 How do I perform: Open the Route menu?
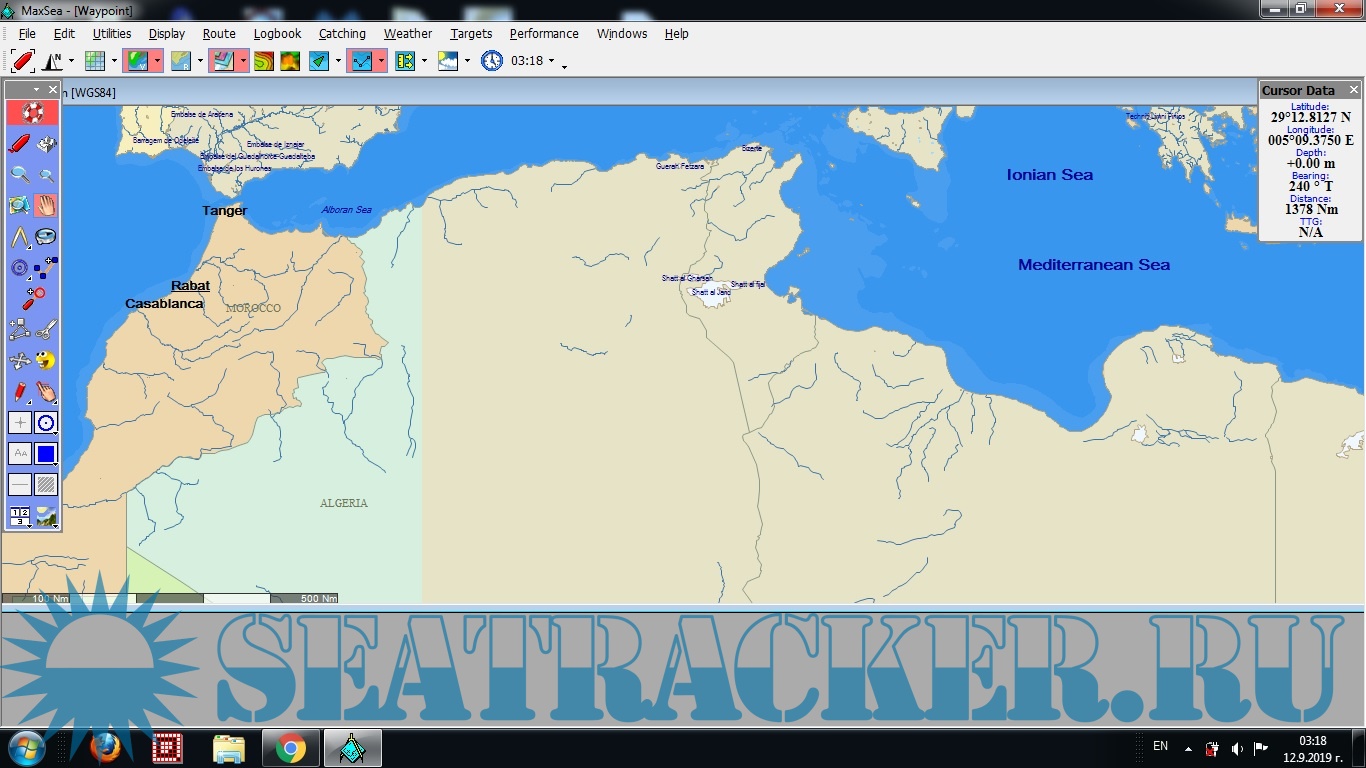point(219,33)
